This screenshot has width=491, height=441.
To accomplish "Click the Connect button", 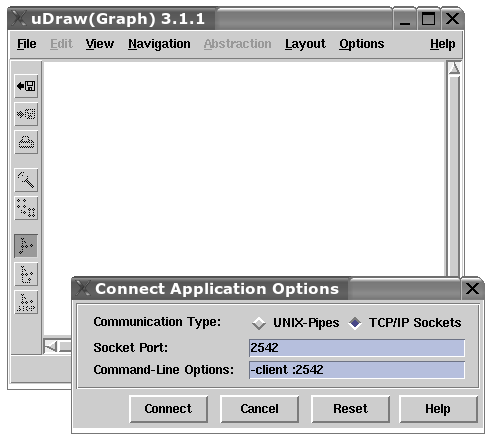I will [x=168, y=409].
